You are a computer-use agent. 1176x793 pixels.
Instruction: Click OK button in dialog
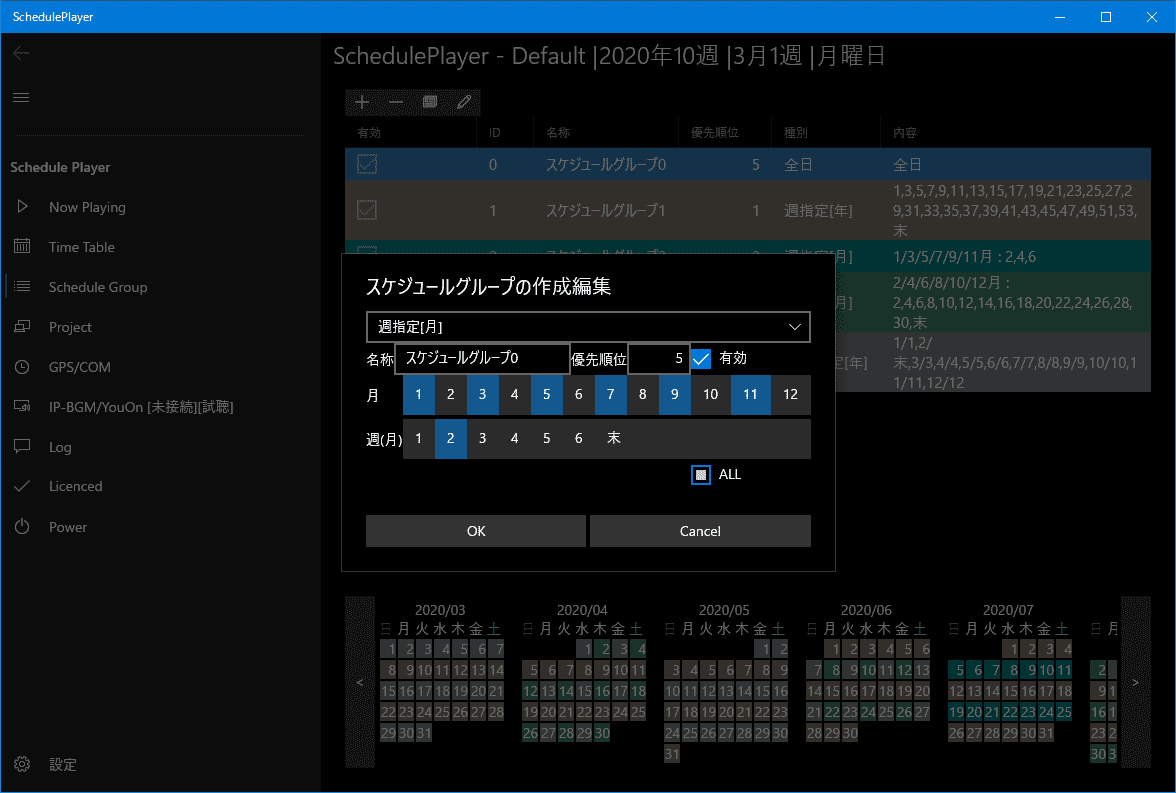pos(476,531)
